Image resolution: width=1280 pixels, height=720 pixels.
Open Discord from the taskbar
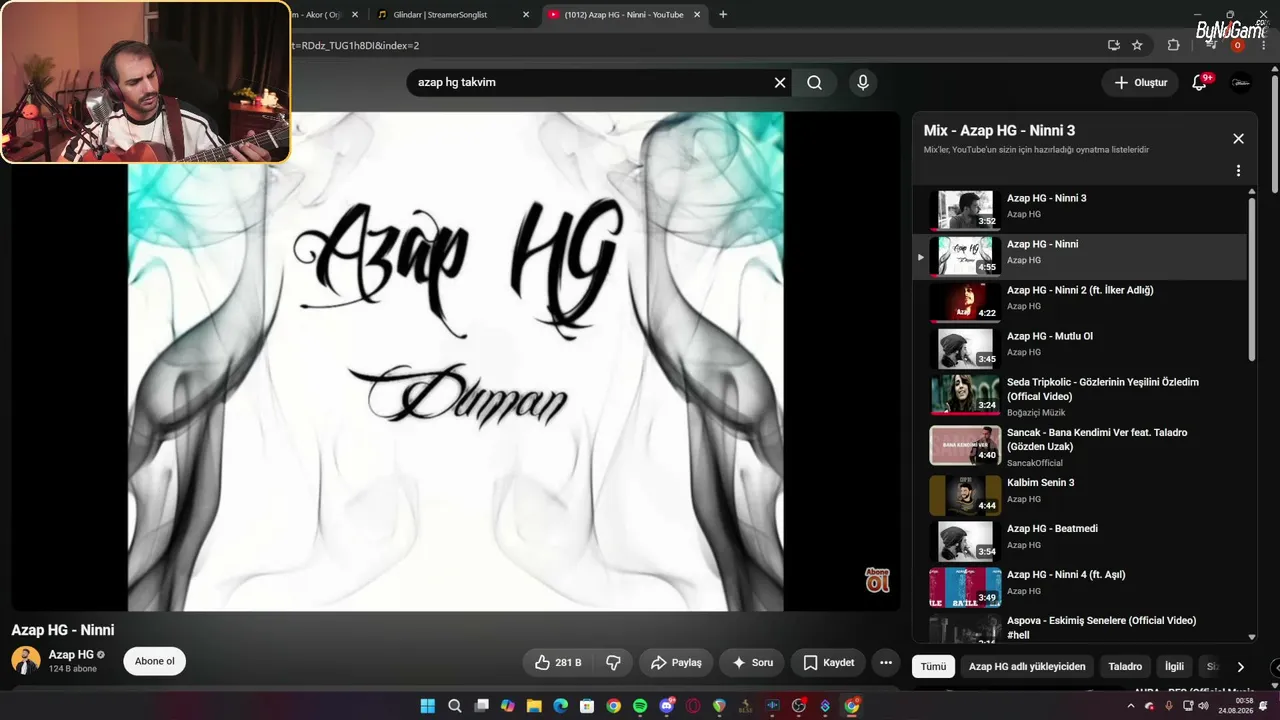[667, 706]
